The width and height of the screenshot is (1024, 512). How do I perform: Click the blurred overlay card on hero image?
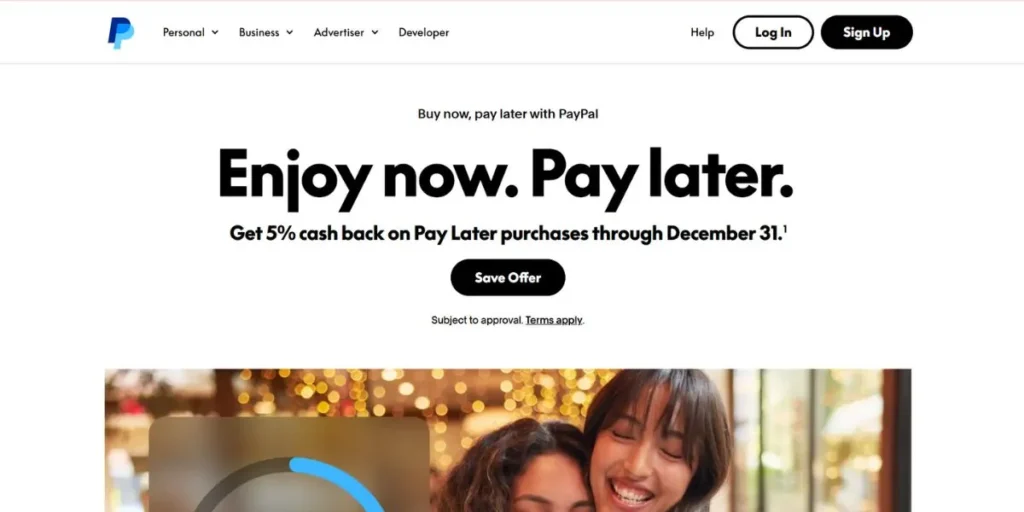click(289, 464)
